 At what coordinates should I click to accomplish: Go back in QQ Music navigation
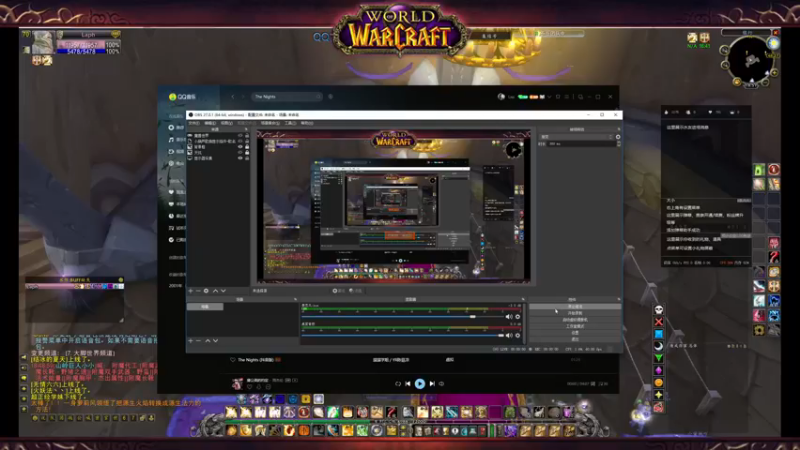click(x=233, y=96)
